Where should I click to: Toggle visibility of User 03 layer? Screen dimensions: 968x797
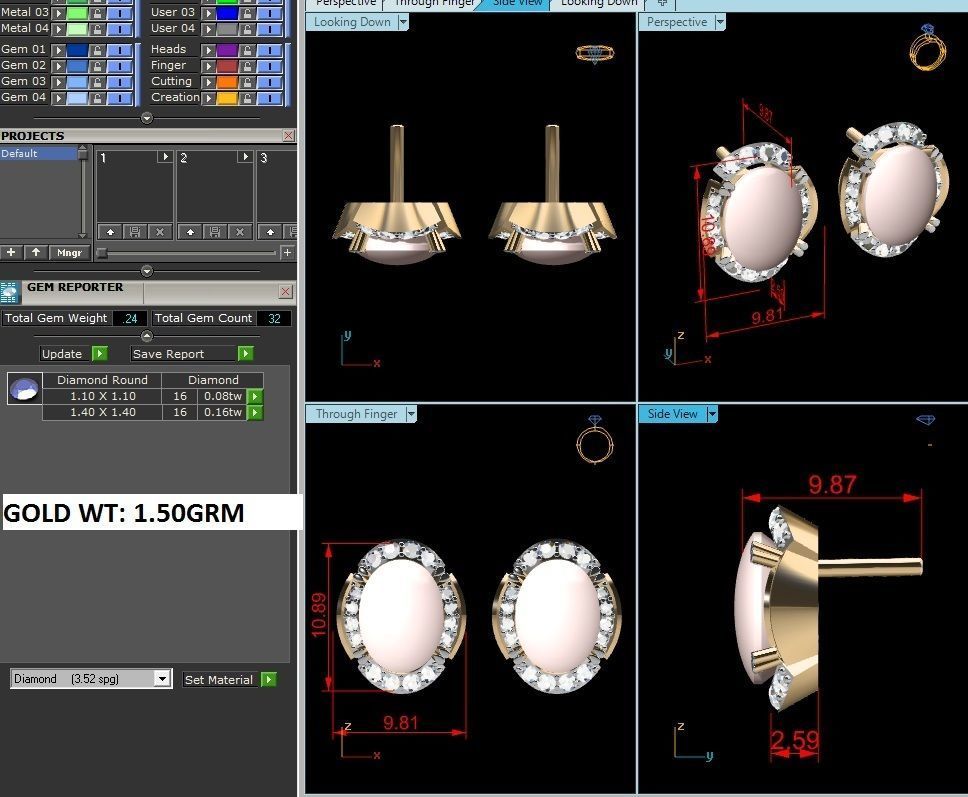pyautogui.click(x=270, y=12)
